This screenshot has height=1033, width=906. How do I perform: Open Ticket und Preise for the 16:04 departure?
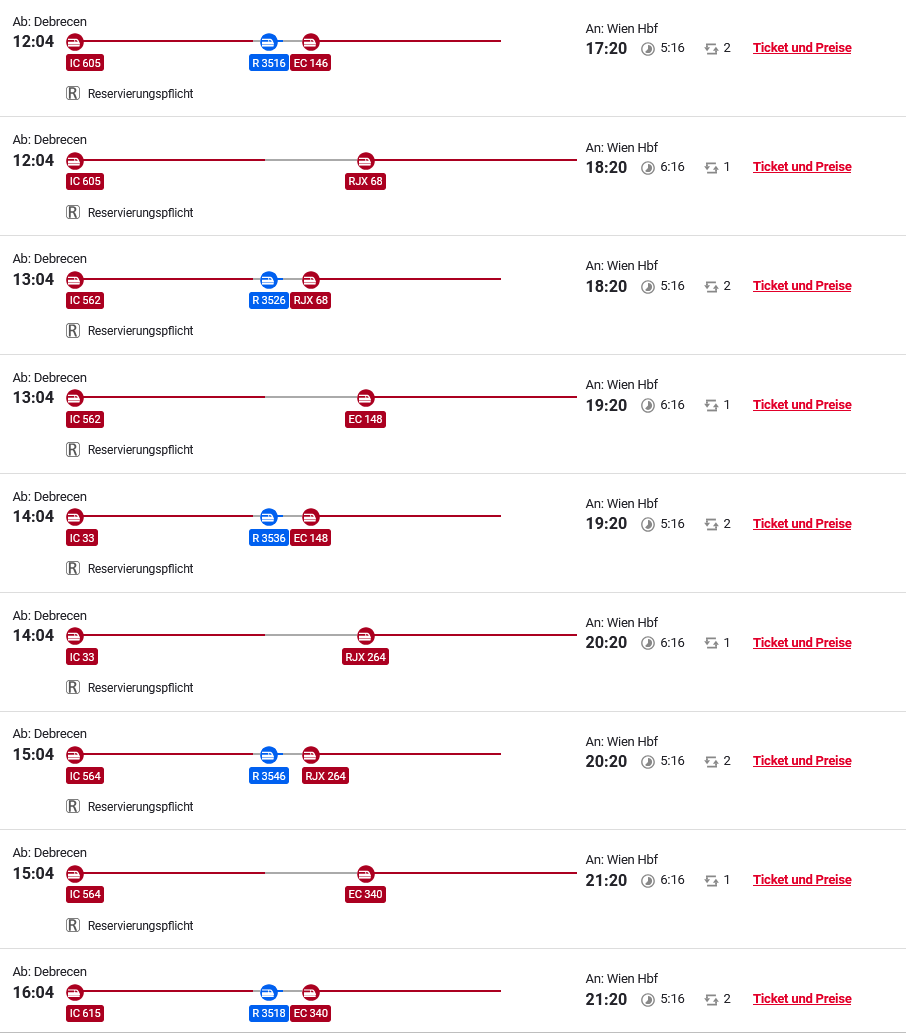pyautogui.click(x=802, y=999)
